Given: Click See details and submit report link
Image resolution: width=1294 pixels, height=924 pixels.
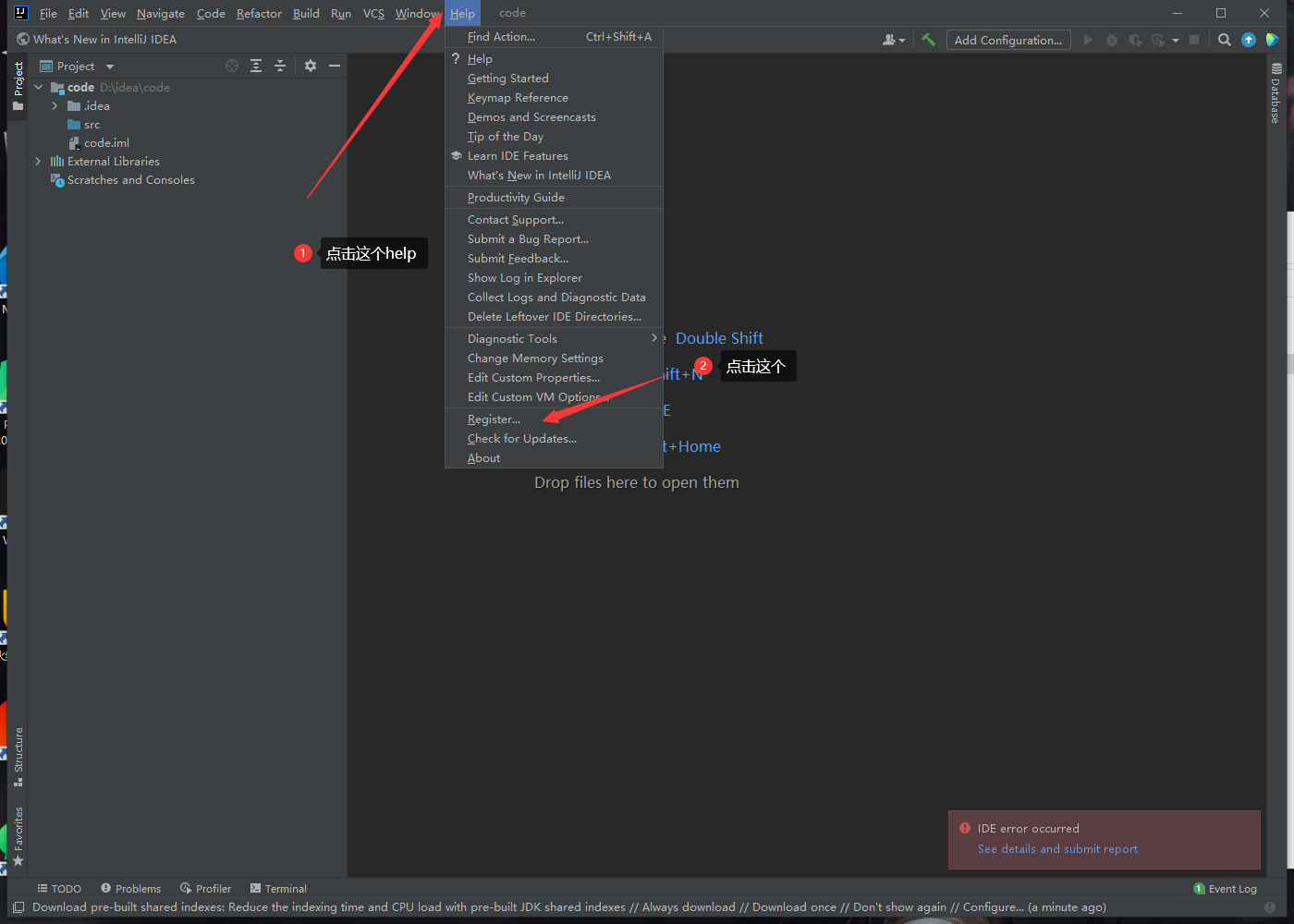Looking at the screenshot, I should (x=1057, y=849).
